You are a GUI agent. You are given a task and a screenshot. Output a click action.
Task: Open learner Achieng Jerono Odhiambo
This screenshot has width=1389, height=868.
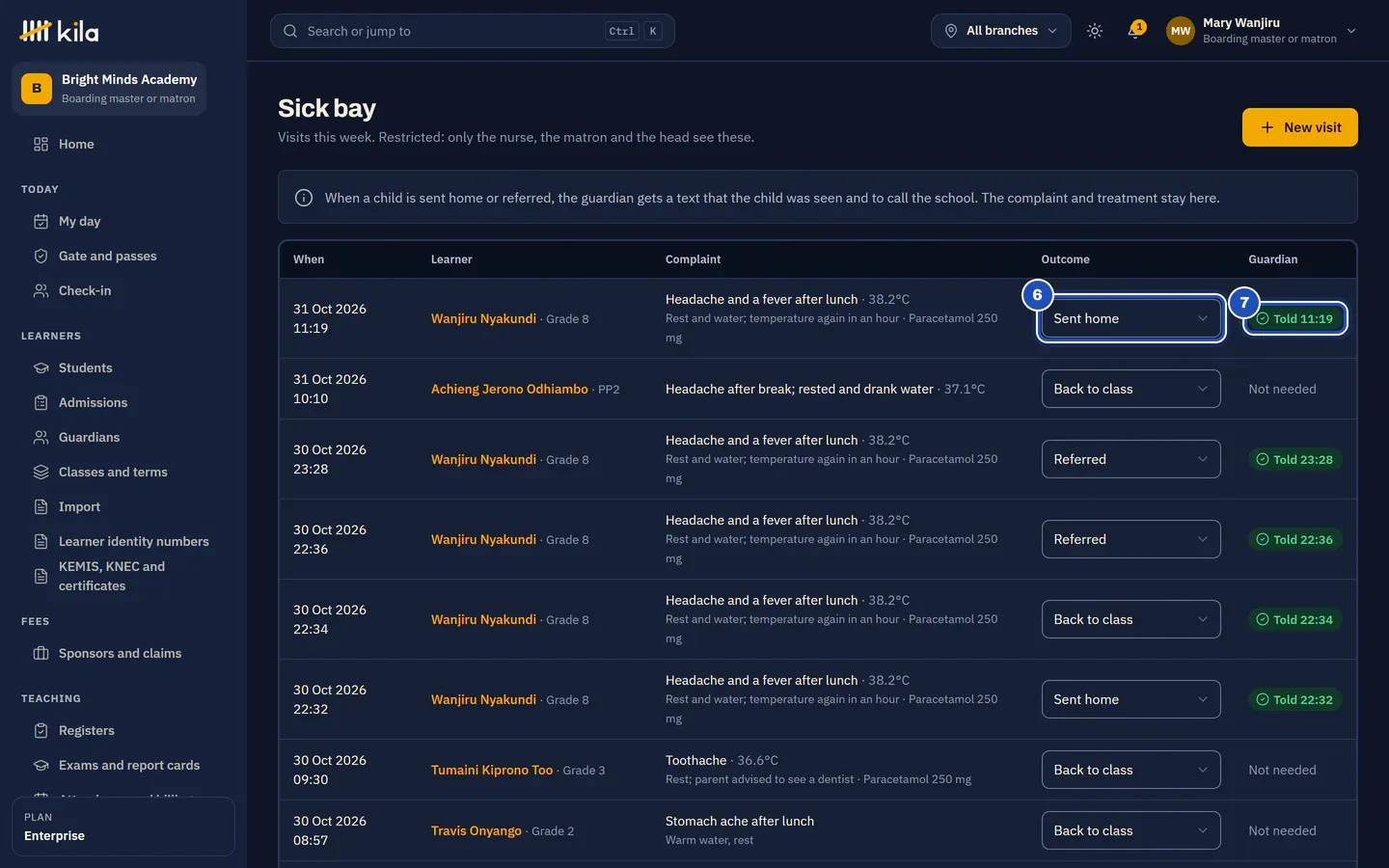[509, 389]
